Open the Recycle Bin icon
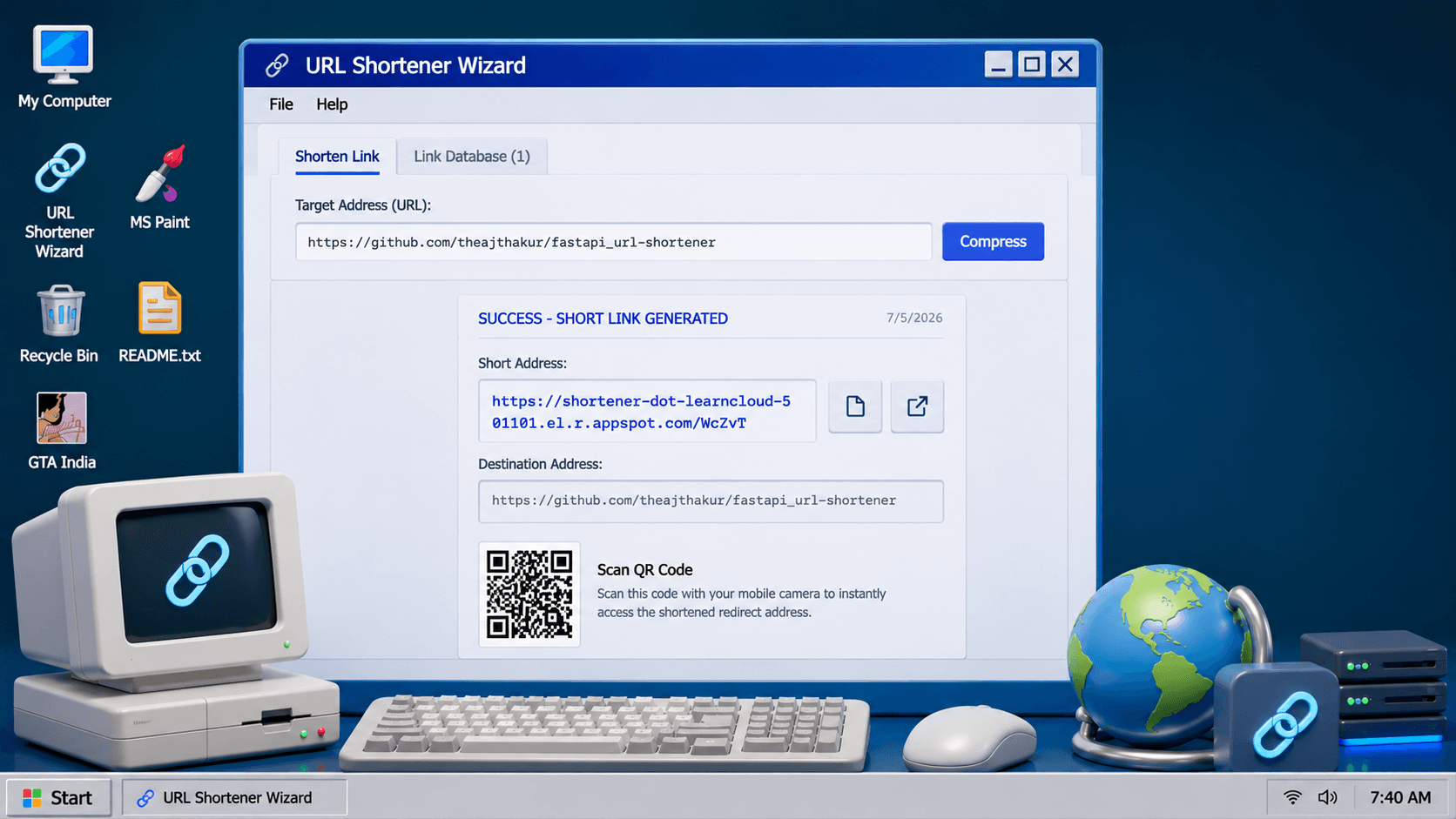The width and height of the screenshot is (1456, 819). click(x=59, y=324)
